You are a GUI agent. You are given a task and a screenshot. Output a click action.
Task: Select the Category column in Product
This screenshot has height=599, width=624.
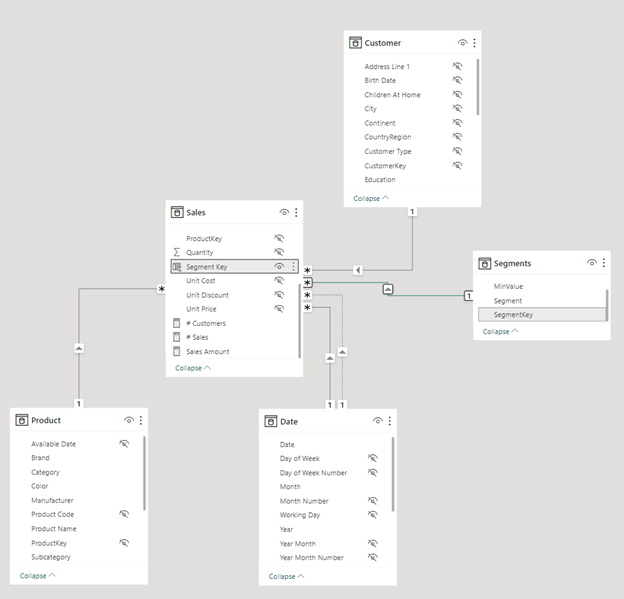[x=45, y=472]
